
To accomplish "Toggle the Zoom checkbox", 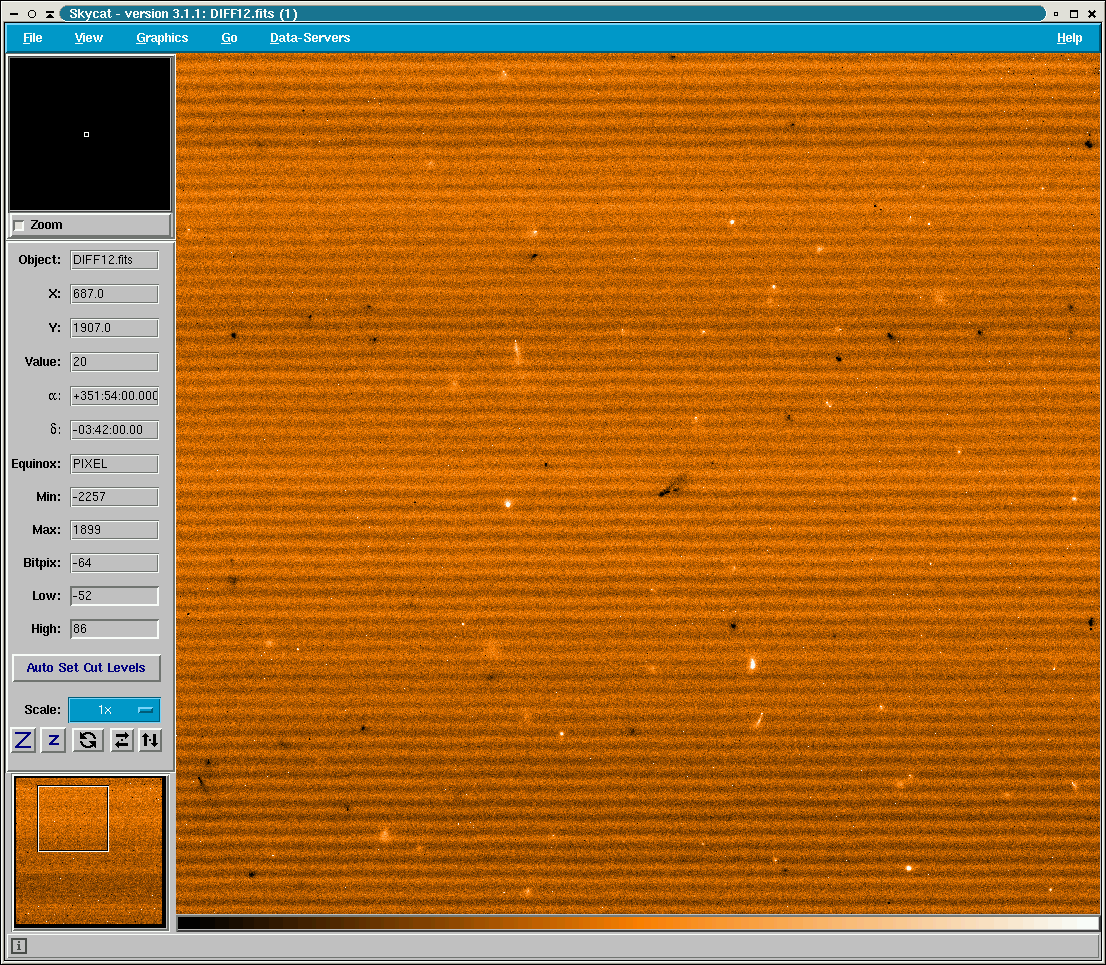I will [x=19, y=226].
